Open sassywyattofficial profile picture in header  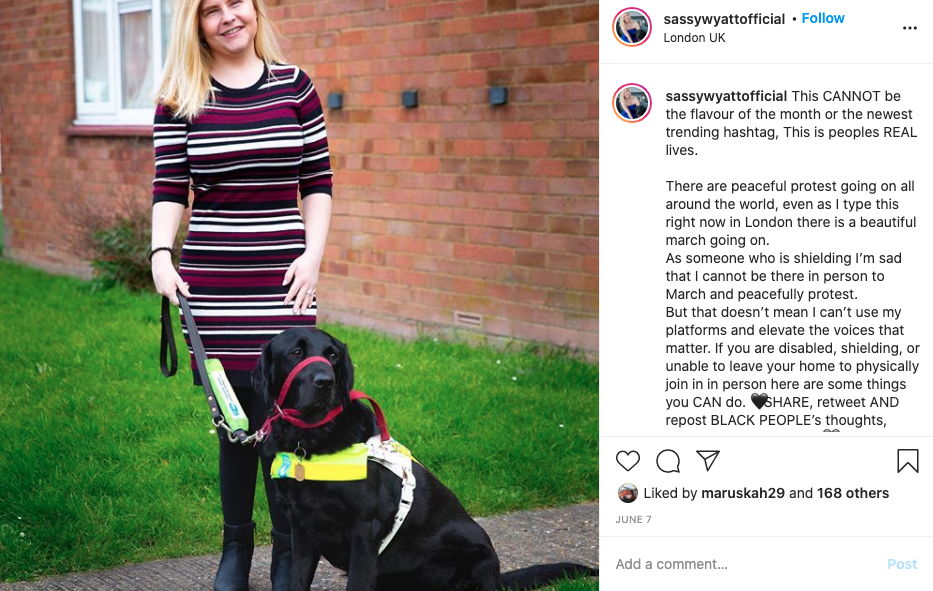click(632, 27)
